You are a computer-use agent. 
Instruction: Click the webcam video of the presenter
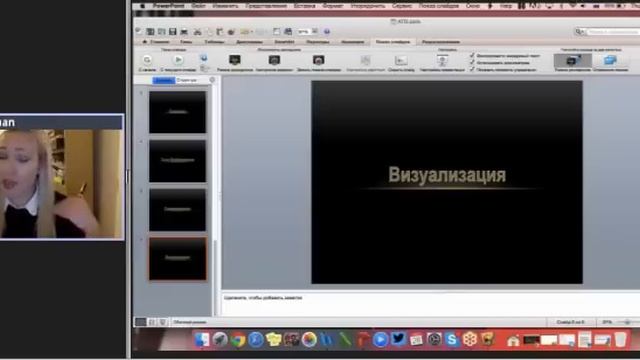pyautogui.click(x=62, y=184)
